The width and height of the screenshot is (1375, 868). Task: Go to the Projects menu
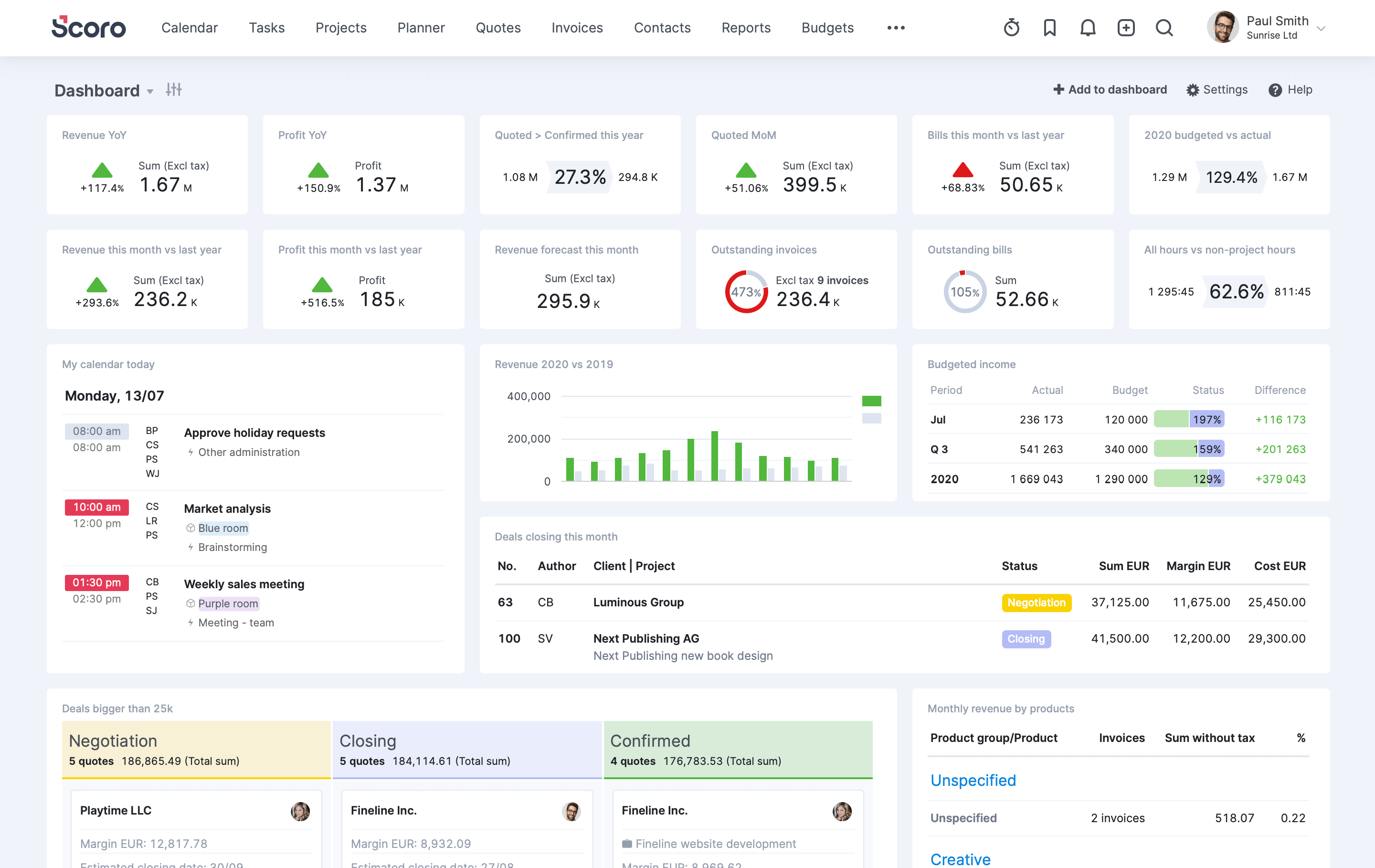[341, 27]
